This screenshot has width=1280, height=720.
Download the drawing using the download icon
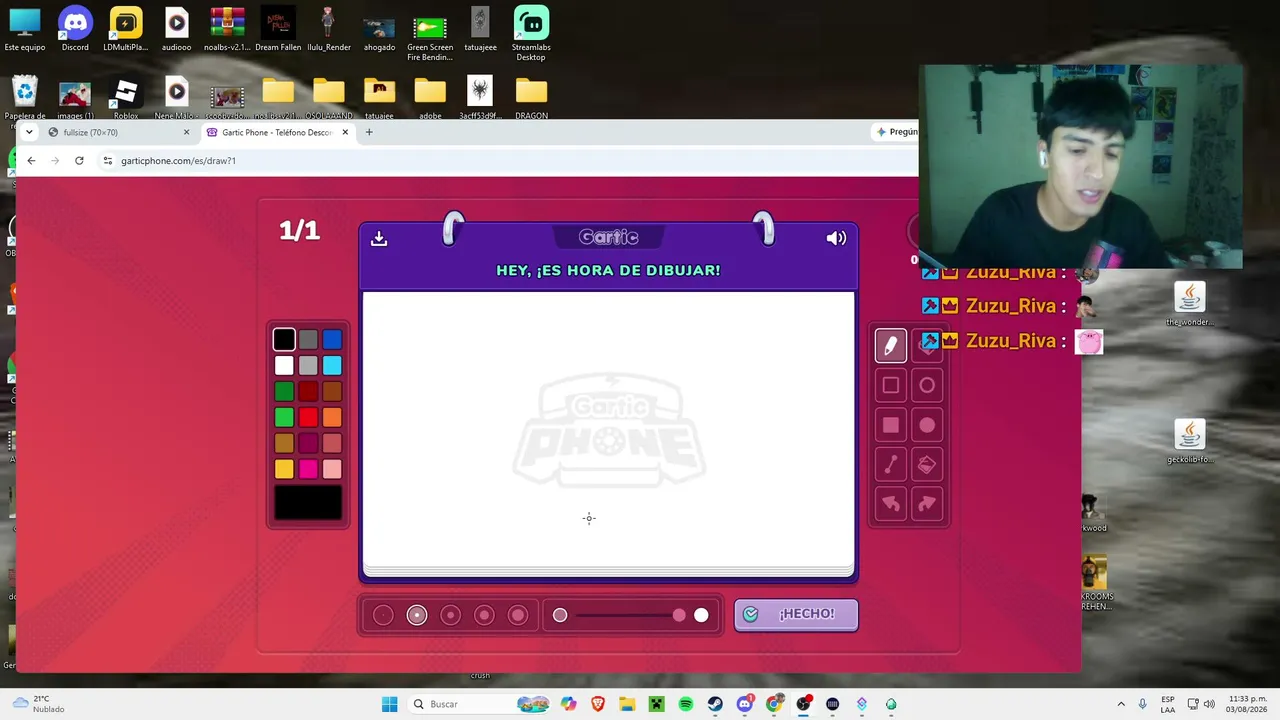point(379,238)
